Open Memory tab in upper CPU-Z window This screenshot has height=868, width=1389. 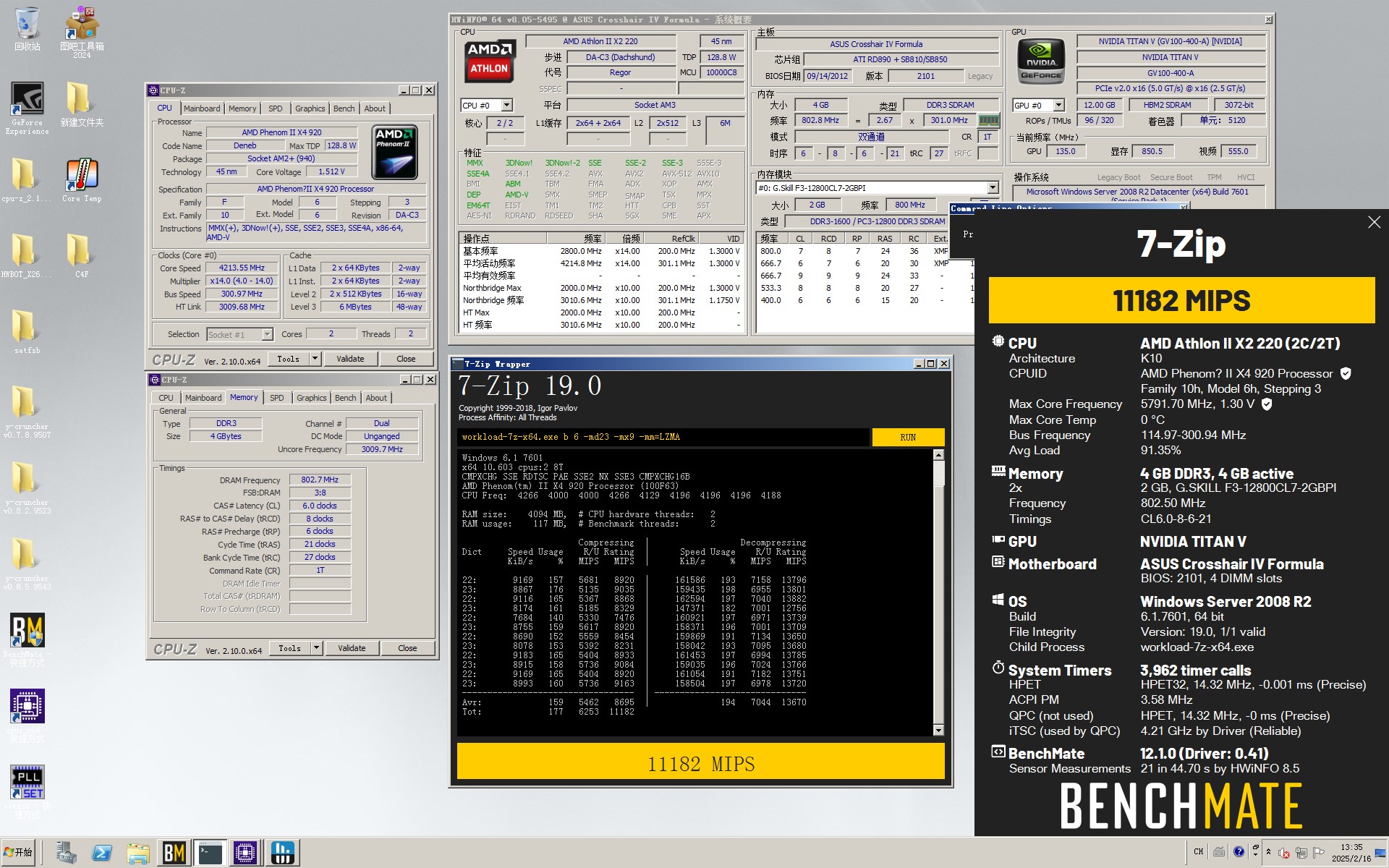tap(242, 109)
